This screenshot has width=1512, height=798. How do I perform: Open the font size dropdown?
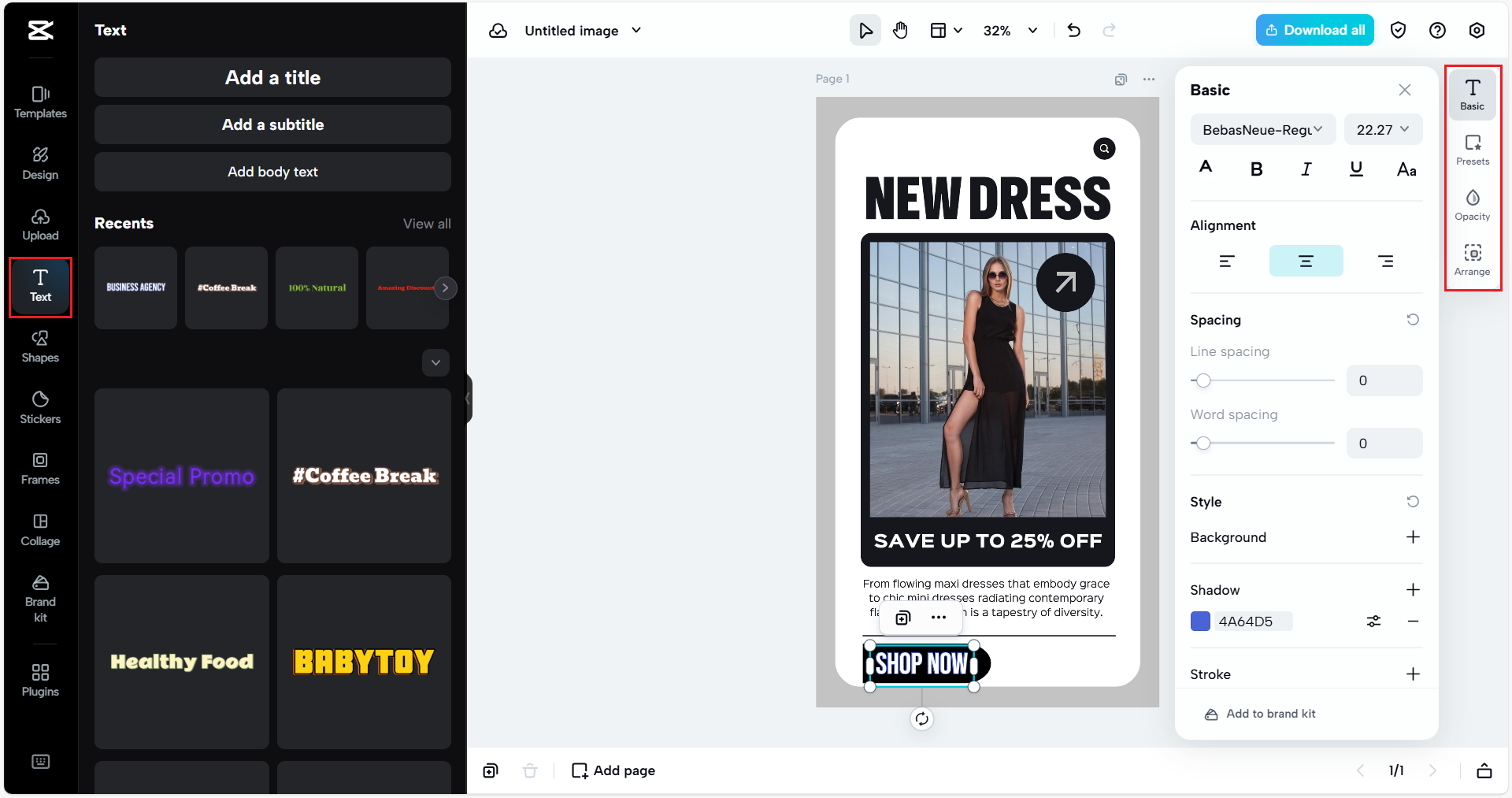click(1383, 129)
